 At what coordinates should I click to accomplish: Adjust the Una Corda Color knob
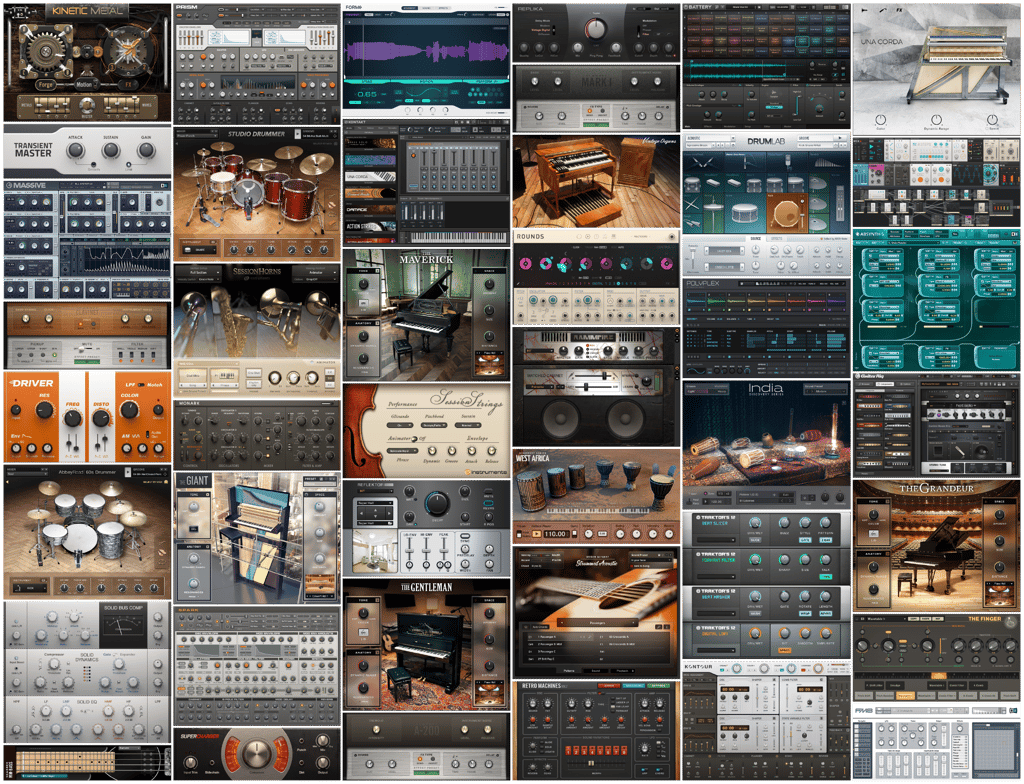pos(880,120)
